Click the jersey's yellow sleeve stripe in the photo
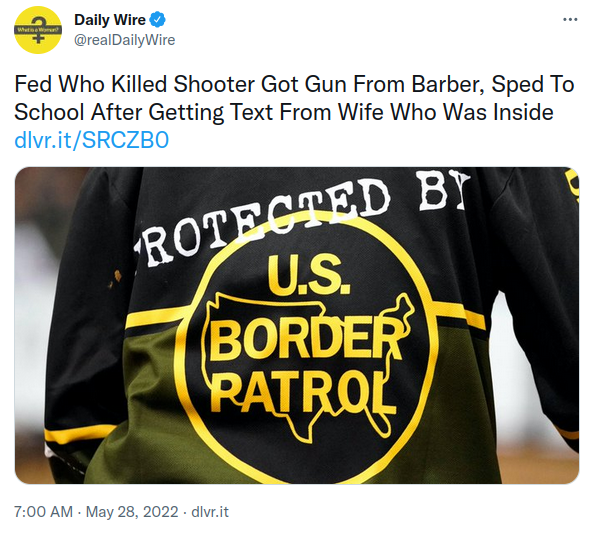This screenshot has width=593, height=536. tap(79, 433)
